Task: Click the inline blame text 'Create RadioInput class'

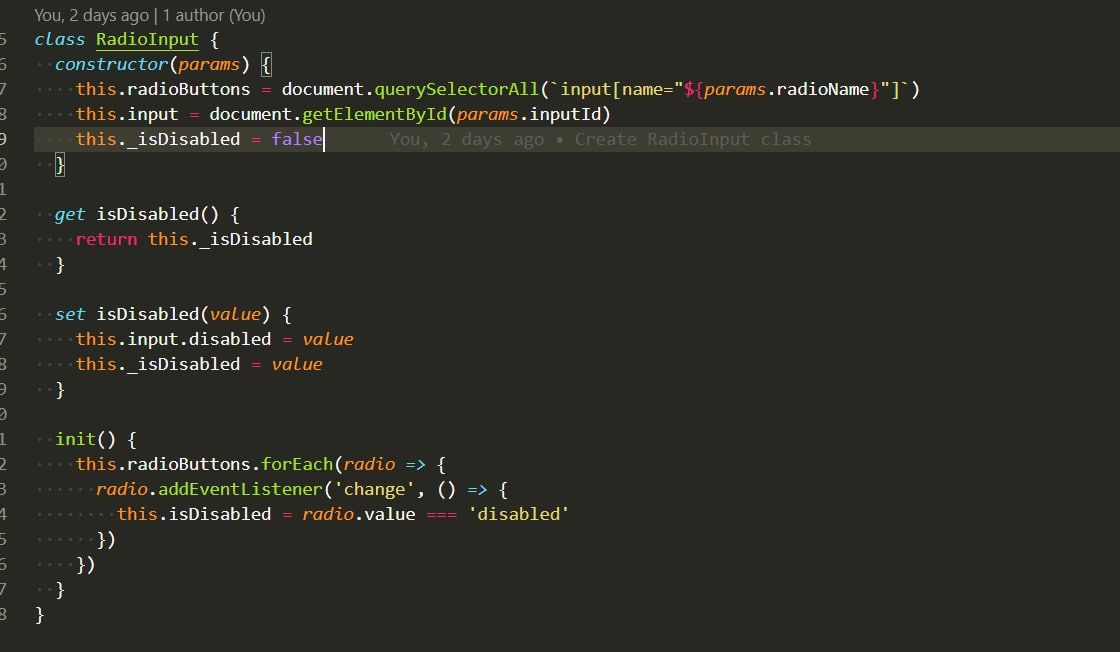Action: point(693,139)
